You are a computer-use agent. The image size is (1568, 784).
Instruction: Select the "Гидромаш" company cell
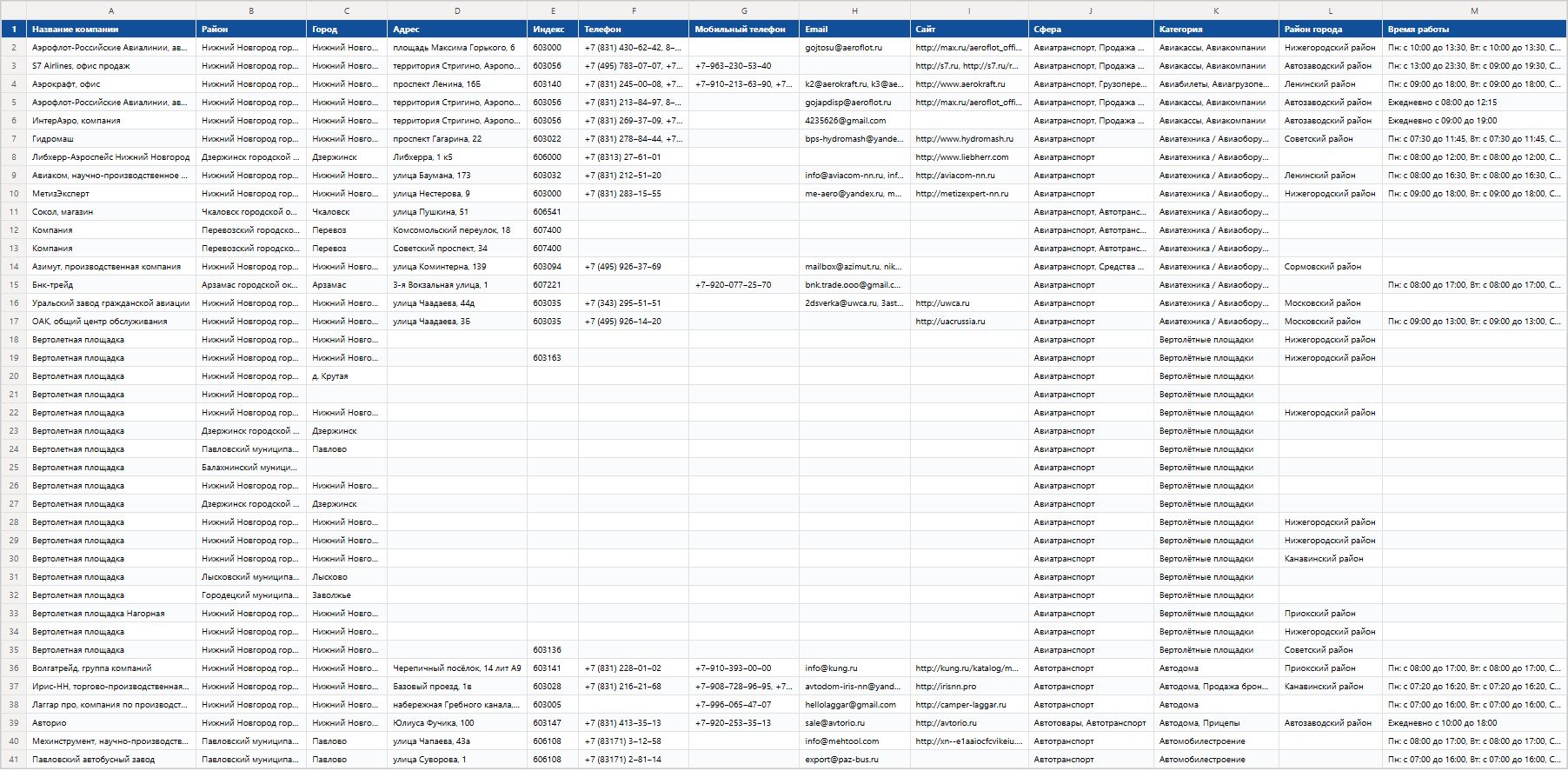111,139
